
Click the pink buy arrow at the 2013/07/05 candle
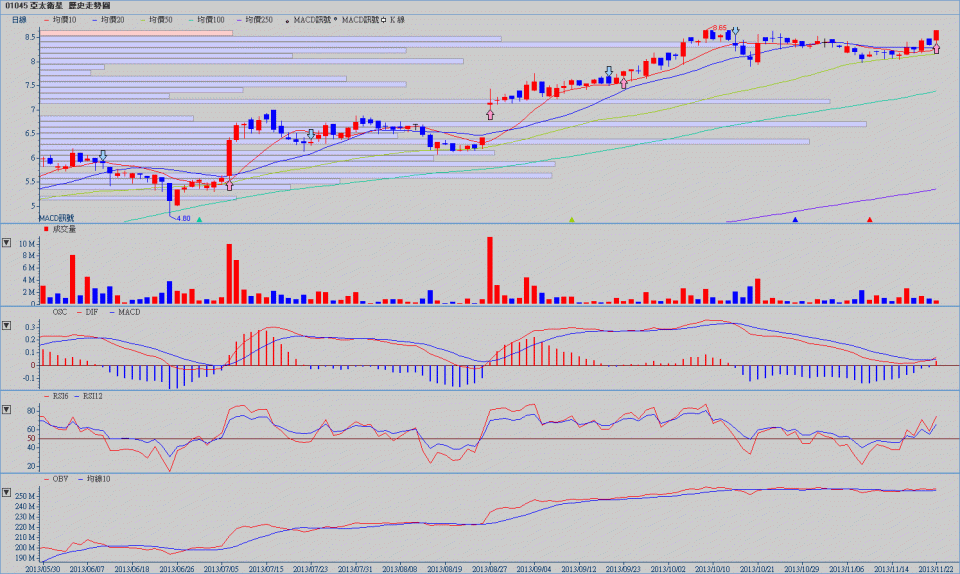tap(230, 185)
